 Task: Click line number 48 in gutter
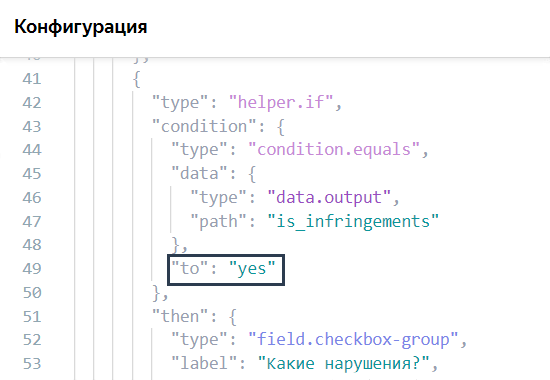[32, 245]
